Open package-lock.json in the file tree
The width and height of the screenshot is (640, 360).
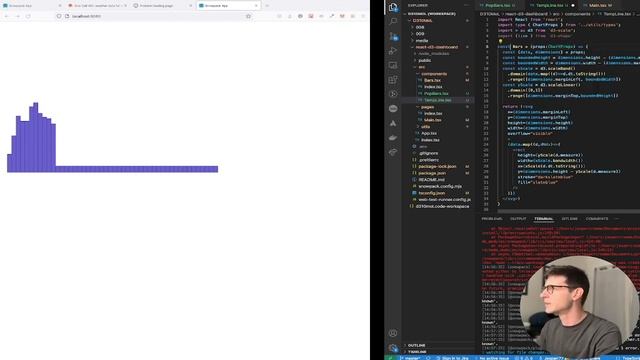(x=437, y=167)
